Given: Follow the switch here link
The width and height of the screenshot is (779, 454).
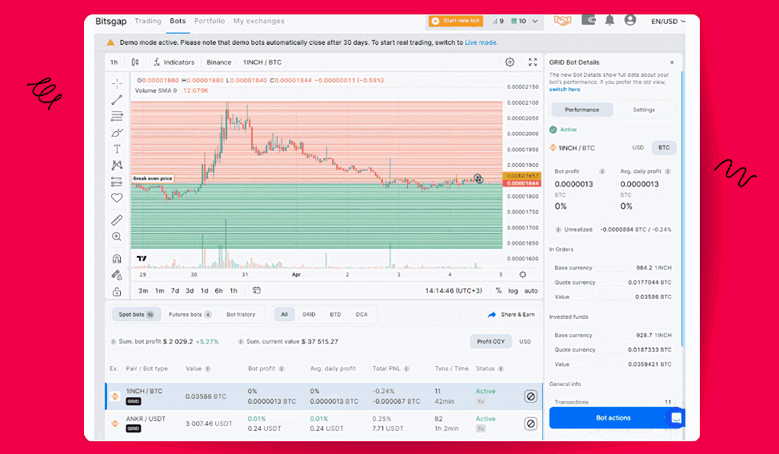Looking at the screenshot, I should pyautogui.click(x=564, y=89).
